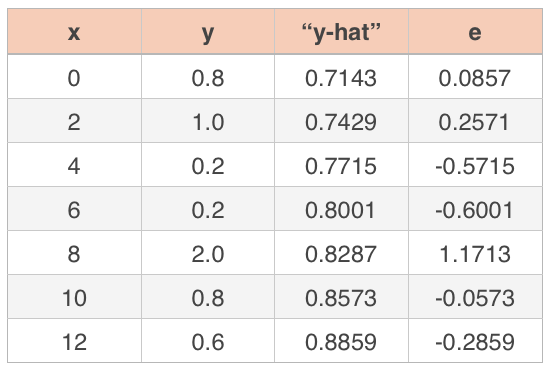Click the y-hat value 0.8001

click(x=341, y=209)
